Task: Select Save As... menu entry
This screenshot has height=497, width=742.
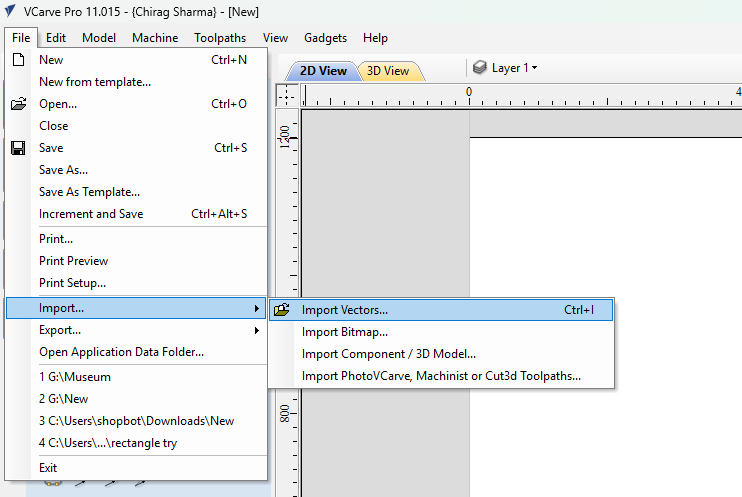Action: tap(136, 170)
